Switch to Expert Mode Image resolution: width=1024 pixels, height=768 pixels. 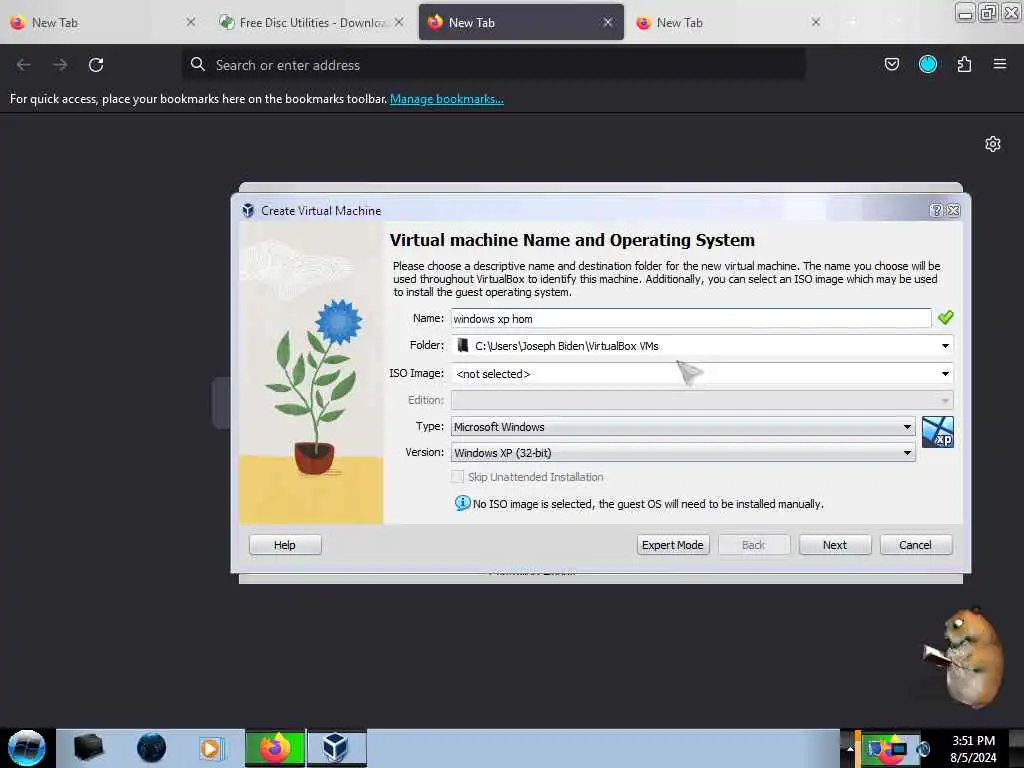point(673,545)
